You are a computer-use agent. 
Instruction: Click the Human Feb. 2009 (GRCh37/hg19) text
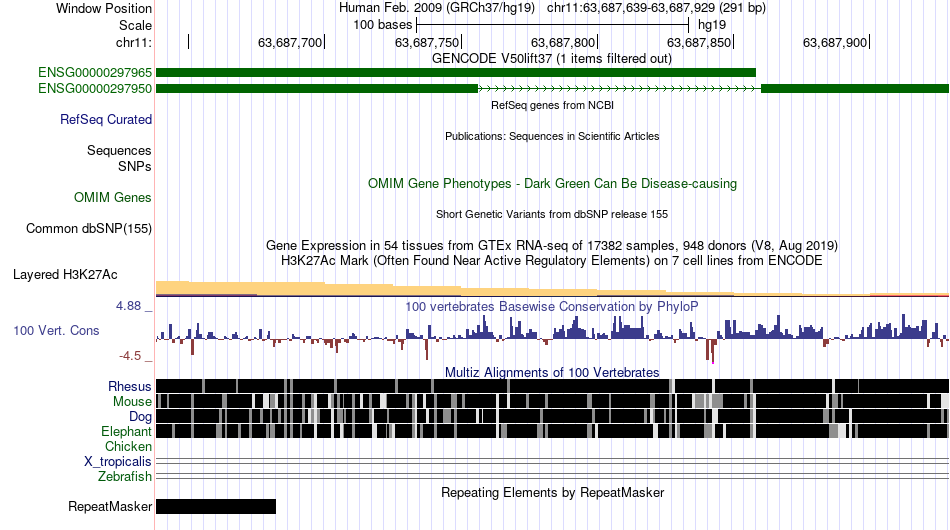pyautogui.click(x=437, y=8)
